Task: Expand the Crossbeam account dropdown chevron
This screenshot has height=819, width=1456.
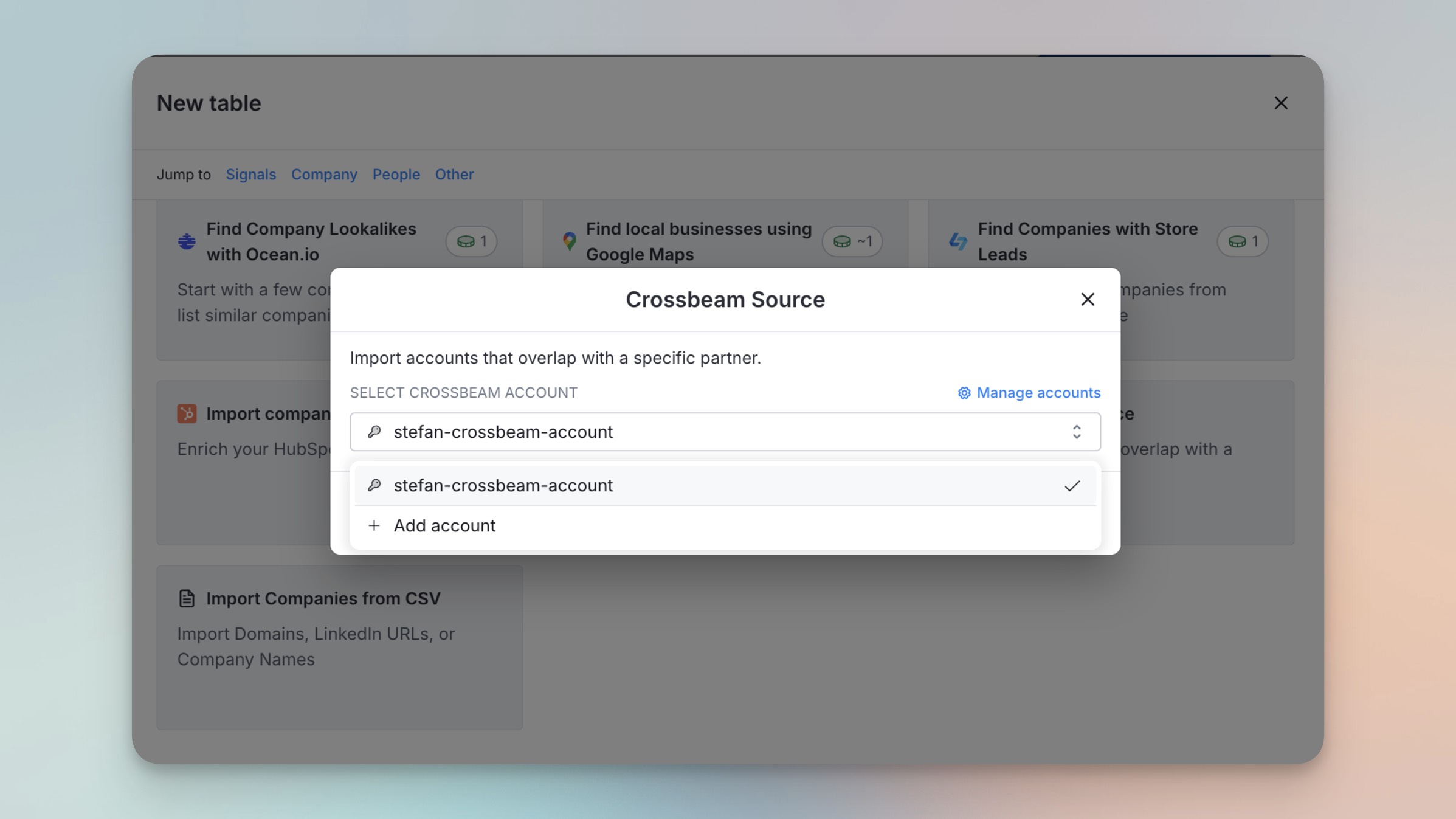Action: point(1076,432)
